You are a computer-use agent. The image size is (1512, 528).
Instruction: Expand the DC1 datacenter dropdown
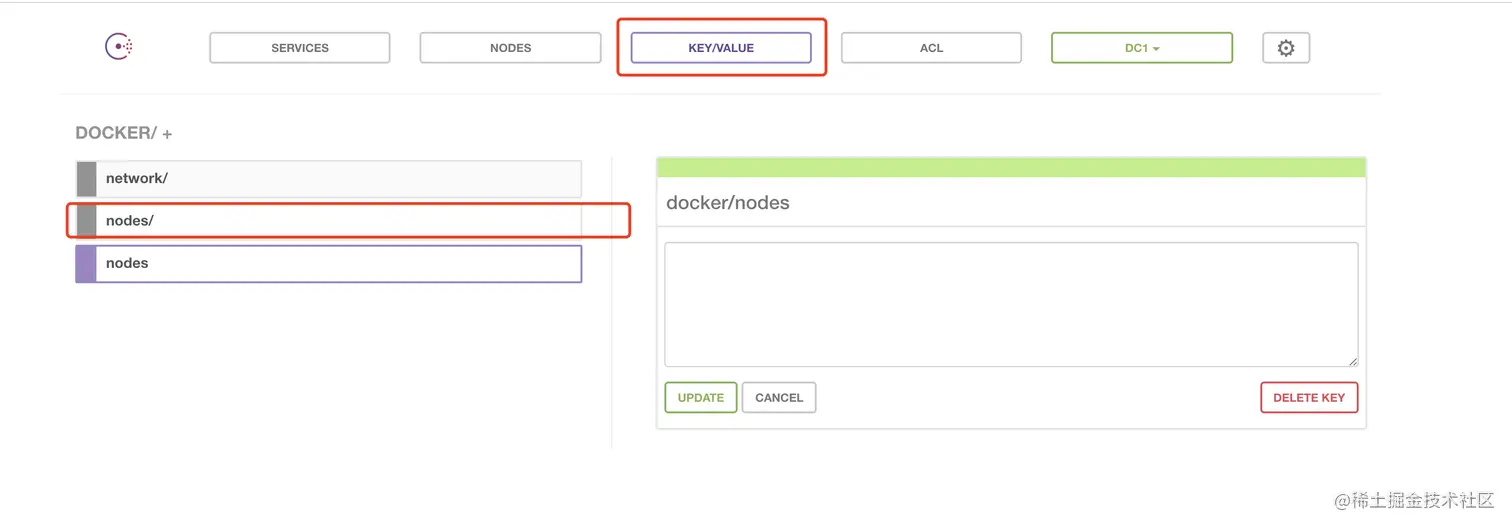point(1142,48)
